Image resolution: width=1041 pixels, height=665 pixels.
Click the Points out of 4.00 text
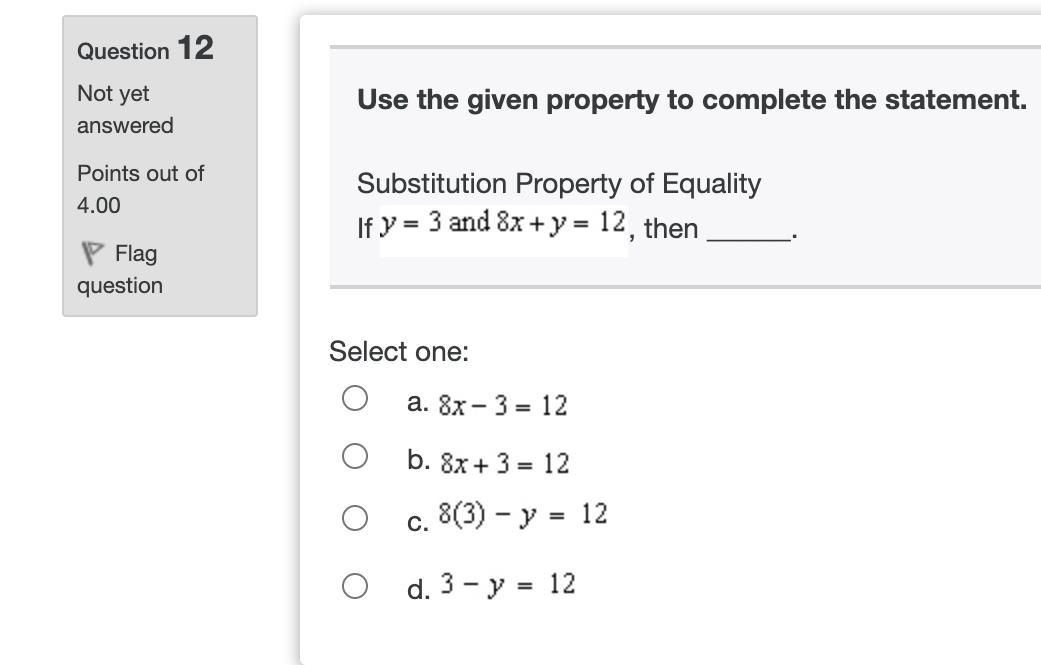(140, 189)
